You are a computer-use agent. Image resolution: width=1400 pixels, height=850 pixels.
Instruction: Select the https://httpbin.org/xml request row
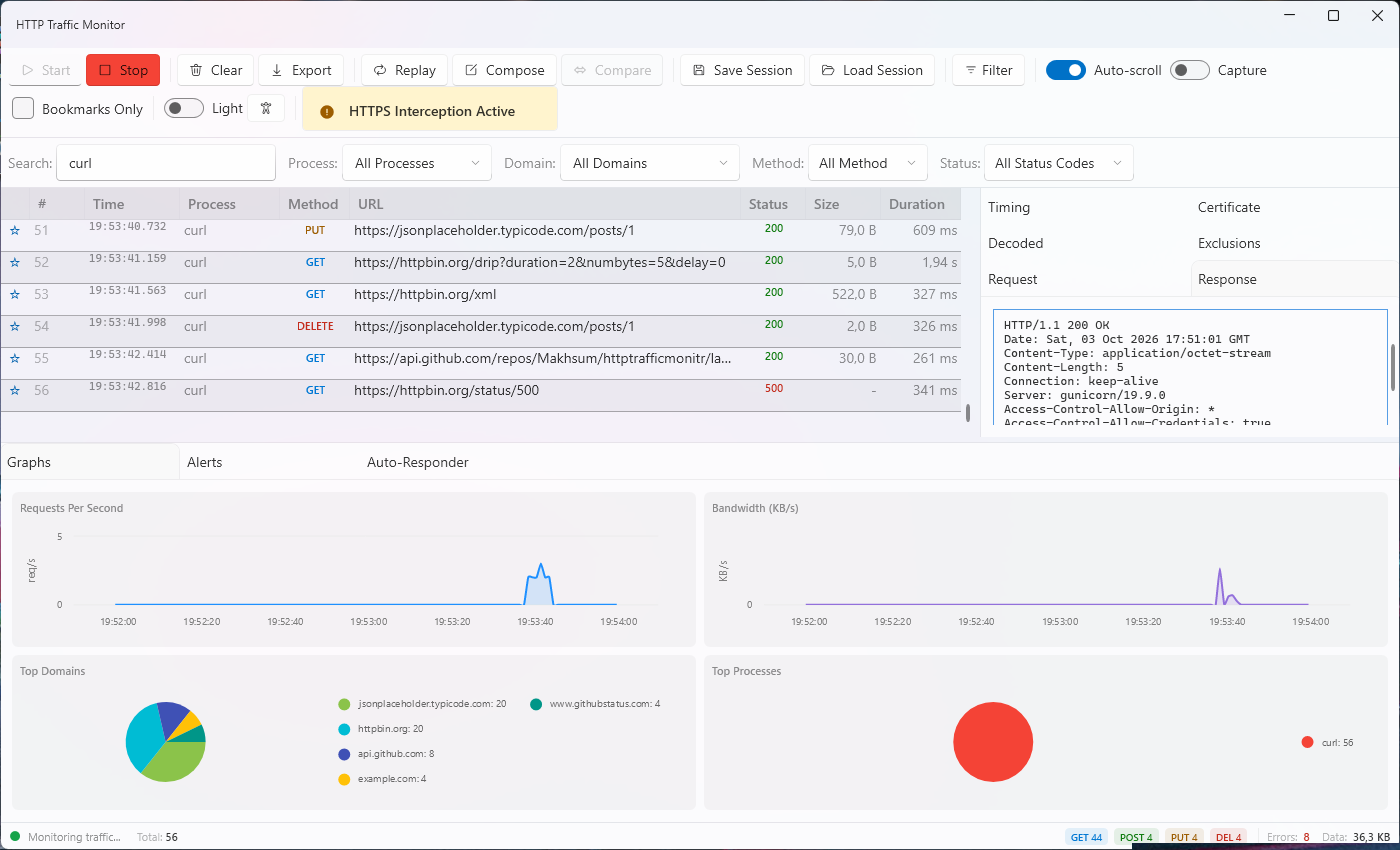pyautogui.click(x=481, y=294)
